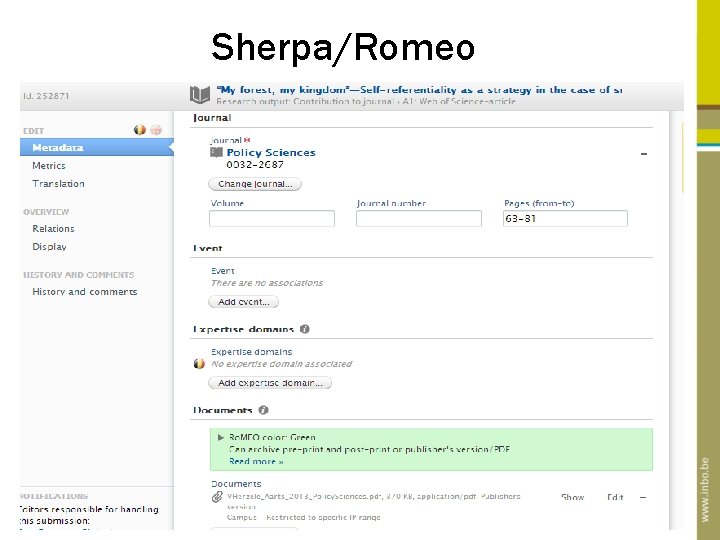Open the Translation section in sidebar
This screenshot has width=720, height=540.
(58, 184)
